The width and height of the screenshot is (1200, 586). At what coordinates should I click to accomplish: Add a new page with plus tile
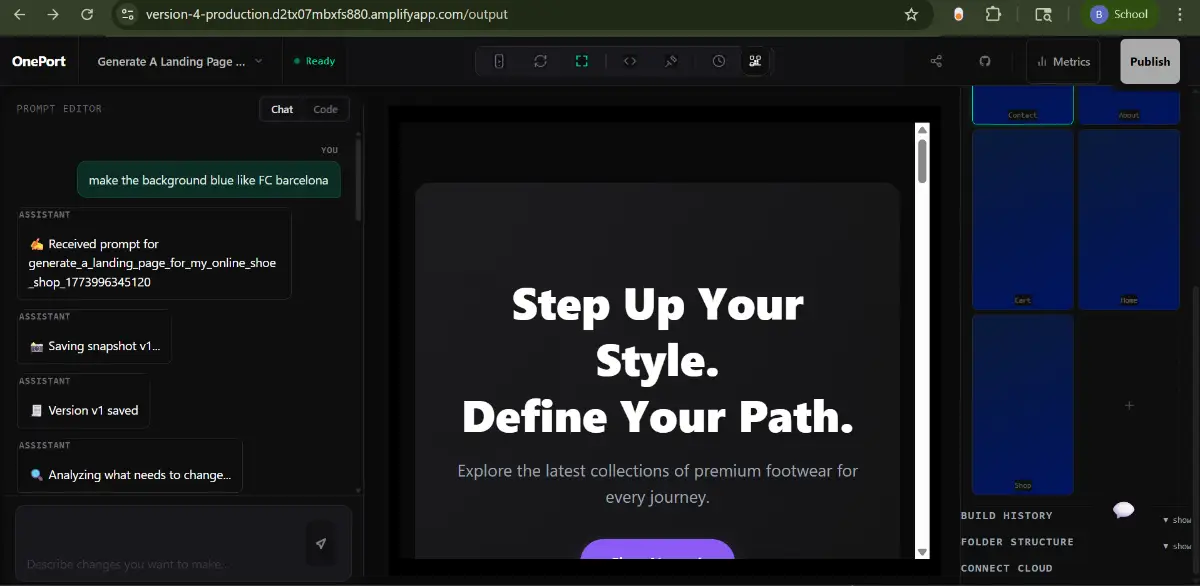(x=1129, y=405)
